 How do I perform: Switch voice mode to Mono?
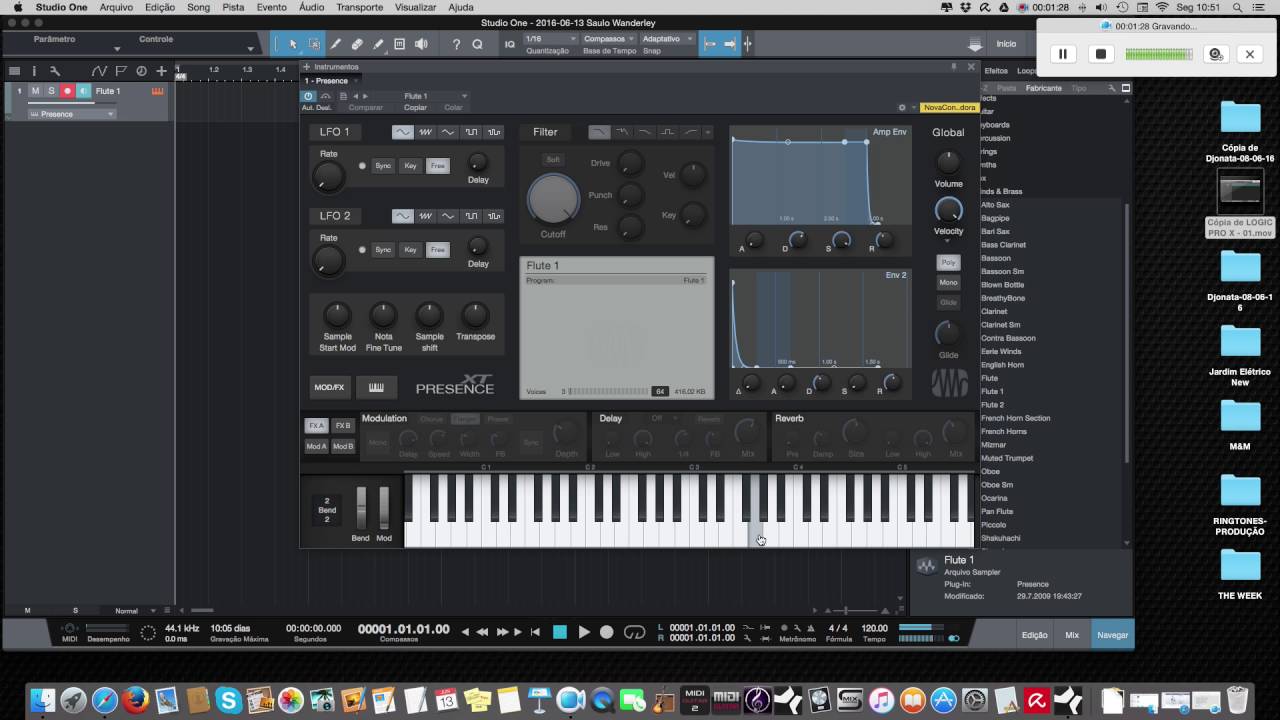[948, 282]
